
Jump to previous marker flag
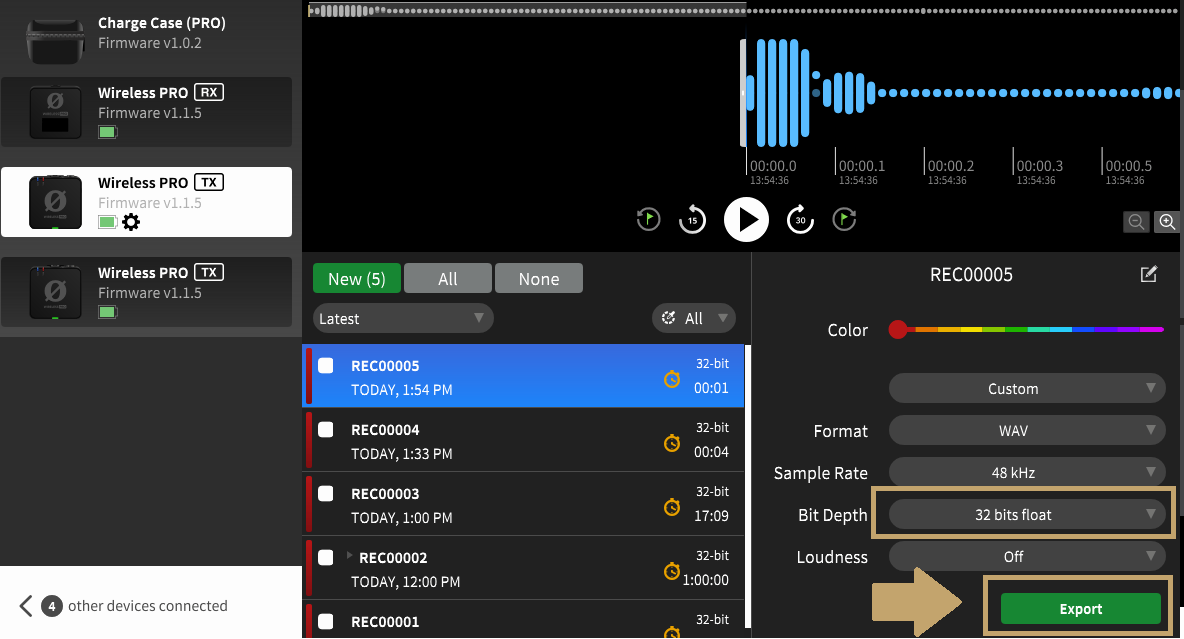[649, 219]
